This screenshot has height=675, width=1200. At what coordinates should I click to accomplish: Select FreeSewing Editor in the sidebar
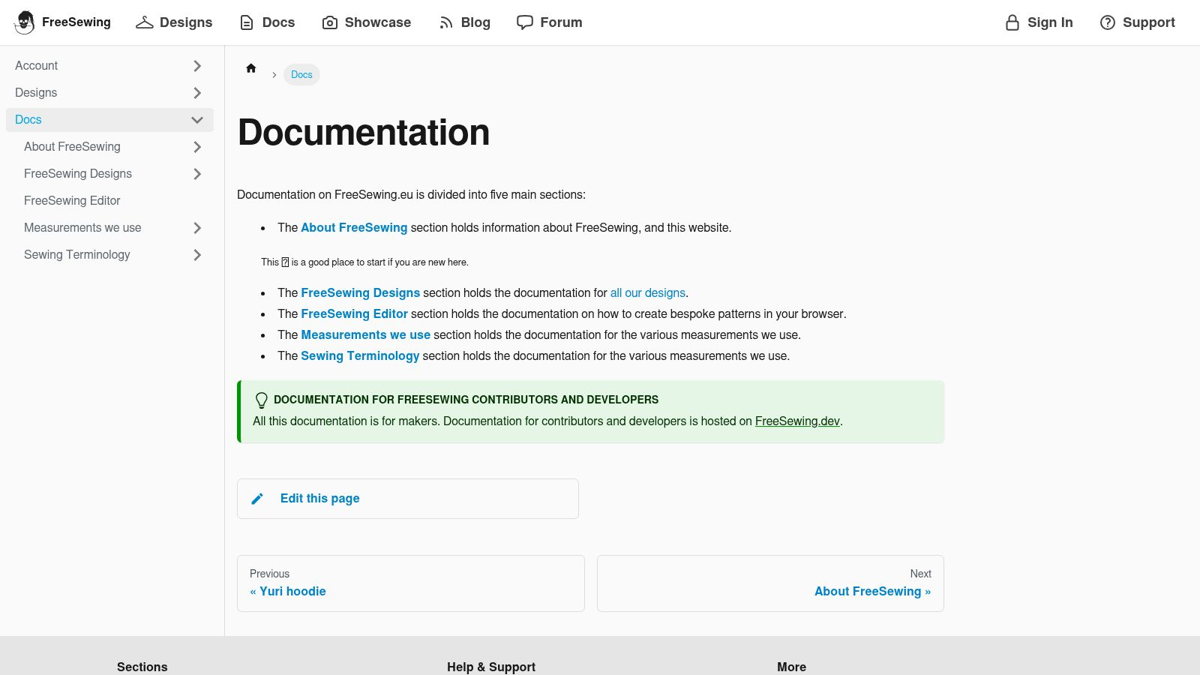[x=72, y=200]
